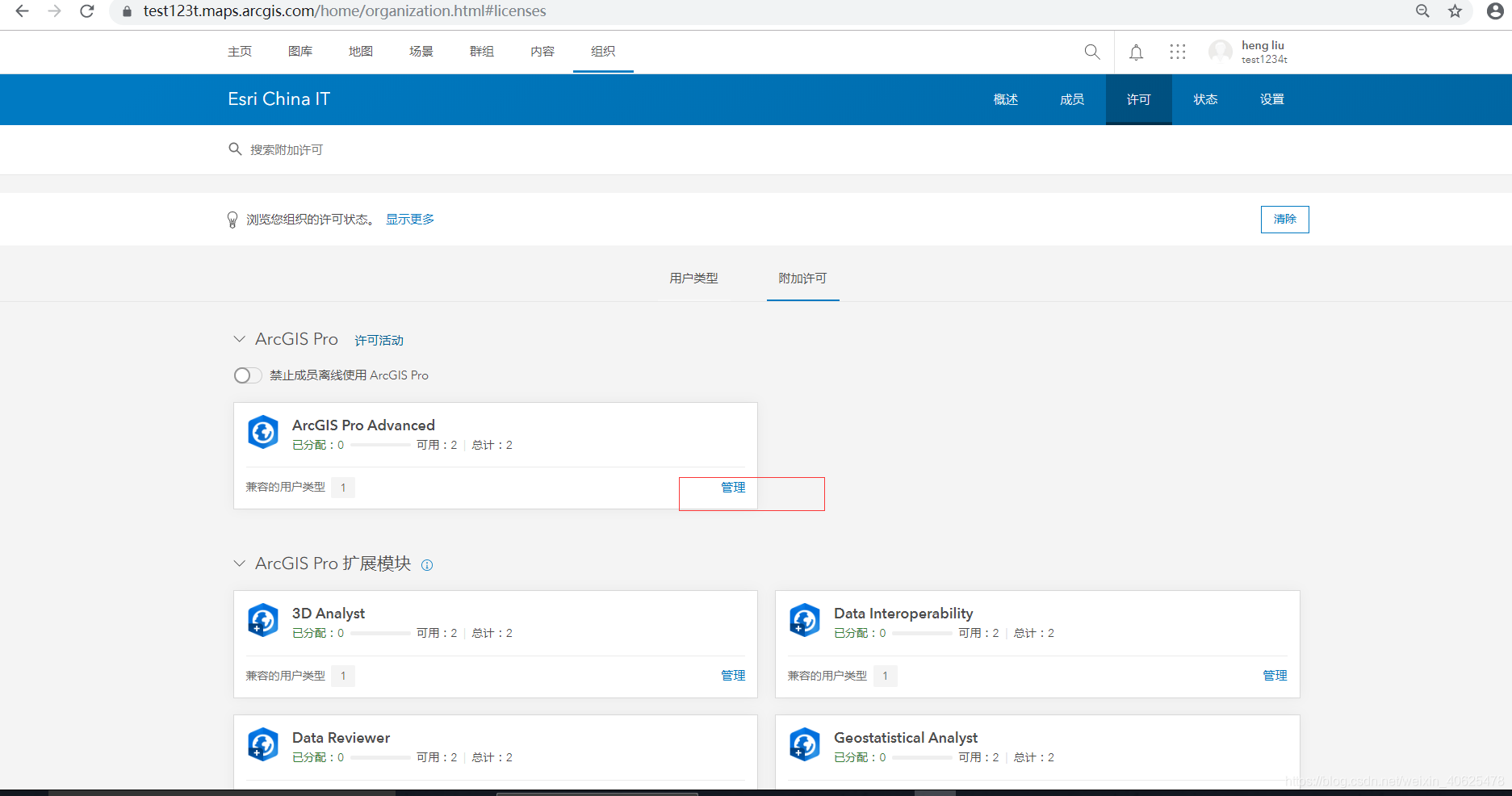Open site search magnifier icon
Screen dimensions: 1512x796
[x=1092, y=52]
